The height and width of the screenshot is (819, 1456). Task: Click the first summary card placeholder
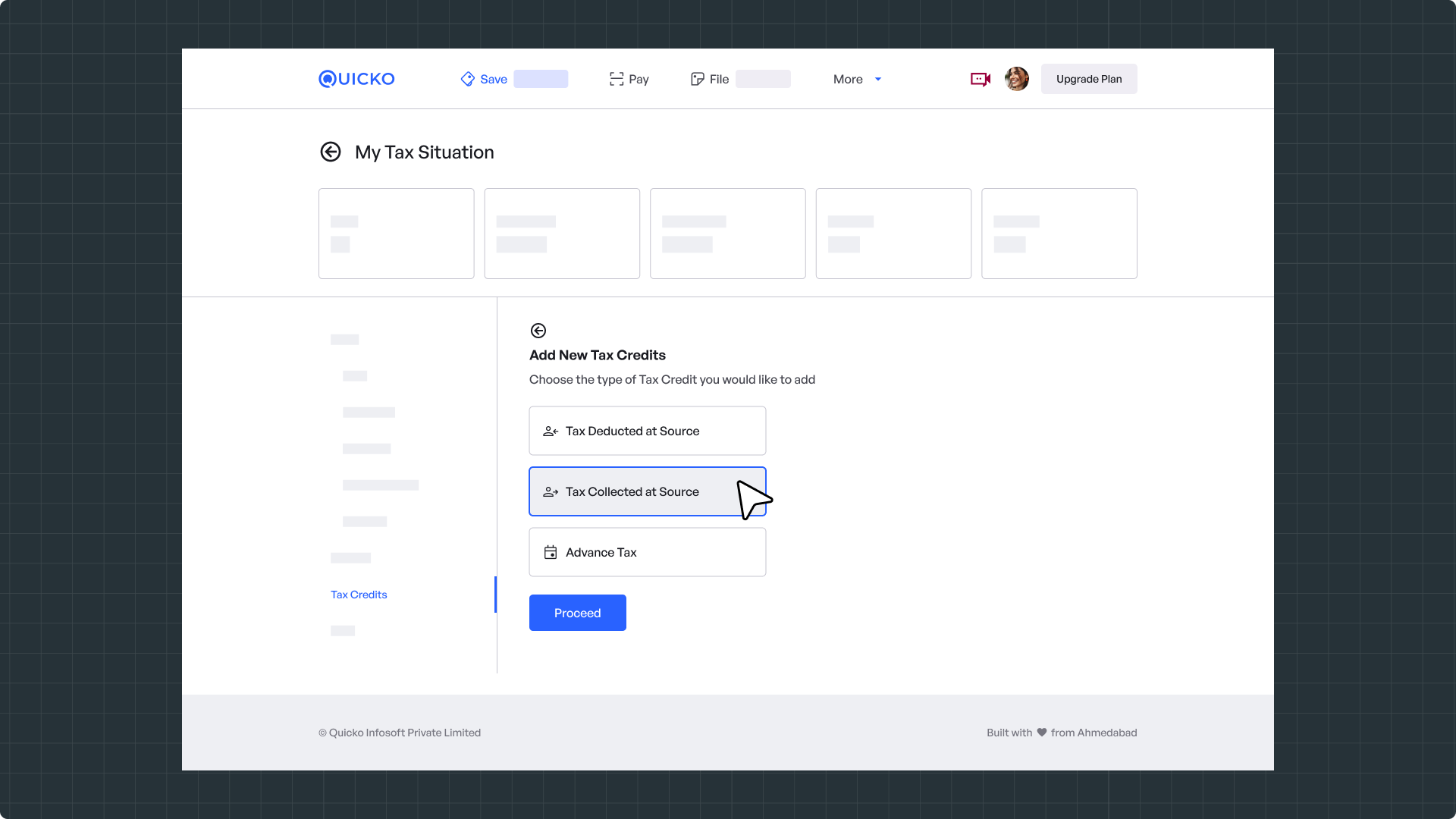click(x=396, y=234)
